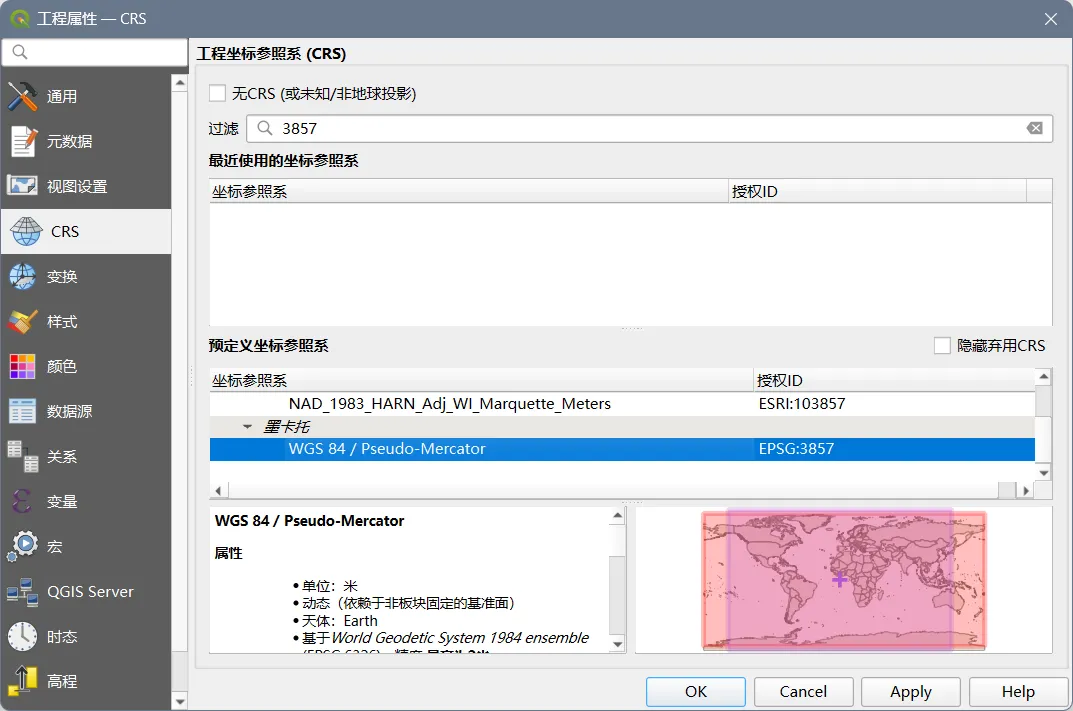Click the Apply button
The image size is (1073, 711).
coord(911,691)
